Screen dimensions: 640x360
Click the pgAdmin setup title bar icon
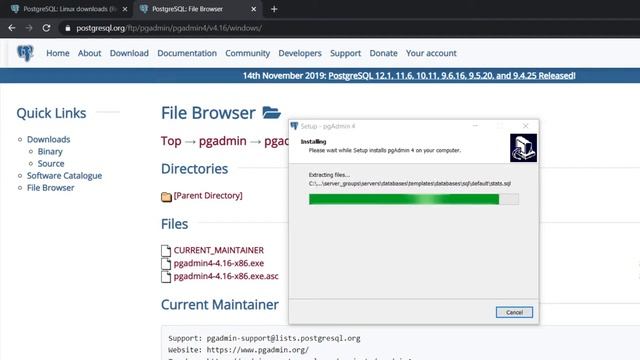(x=294, y=126)
